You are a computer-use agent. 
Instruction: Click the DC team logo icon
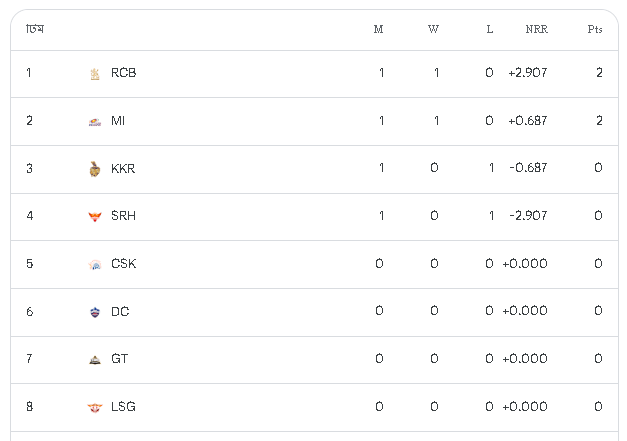pos(95,312)
